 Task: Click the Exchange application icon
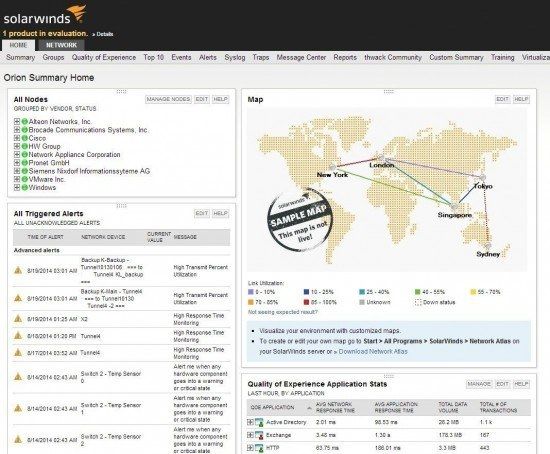259,435
